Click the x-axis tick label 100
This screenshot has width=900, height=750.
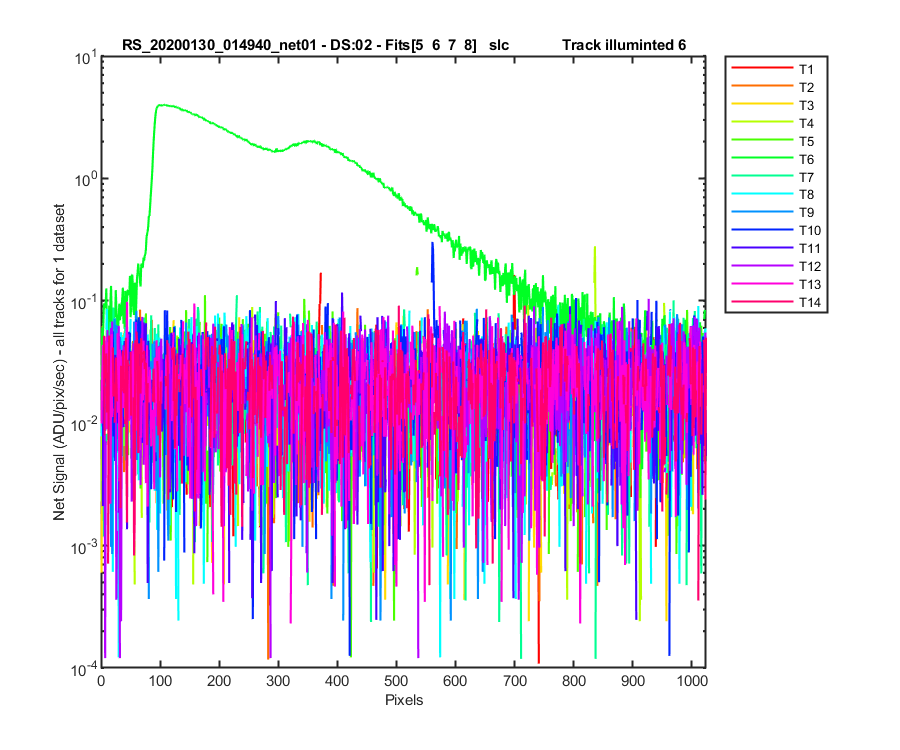[160, 681]
